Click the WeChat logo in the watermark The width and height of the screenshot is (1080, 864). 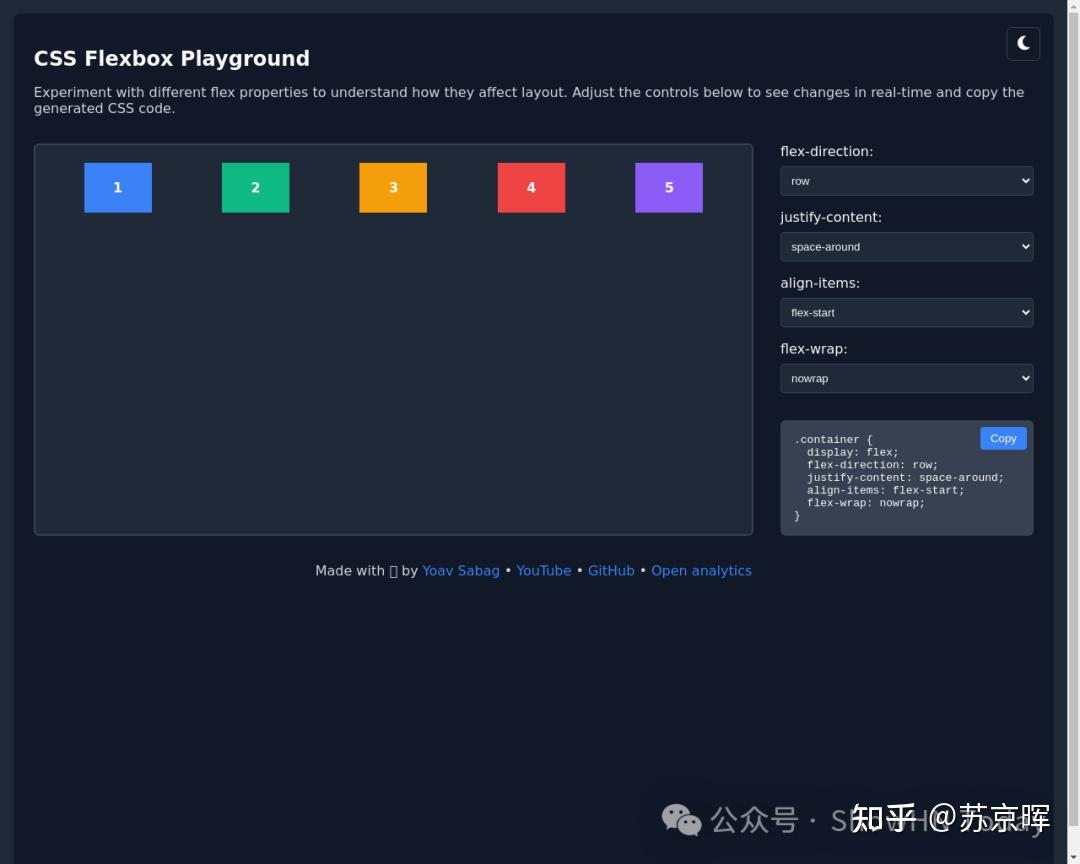tap(681, 820)
